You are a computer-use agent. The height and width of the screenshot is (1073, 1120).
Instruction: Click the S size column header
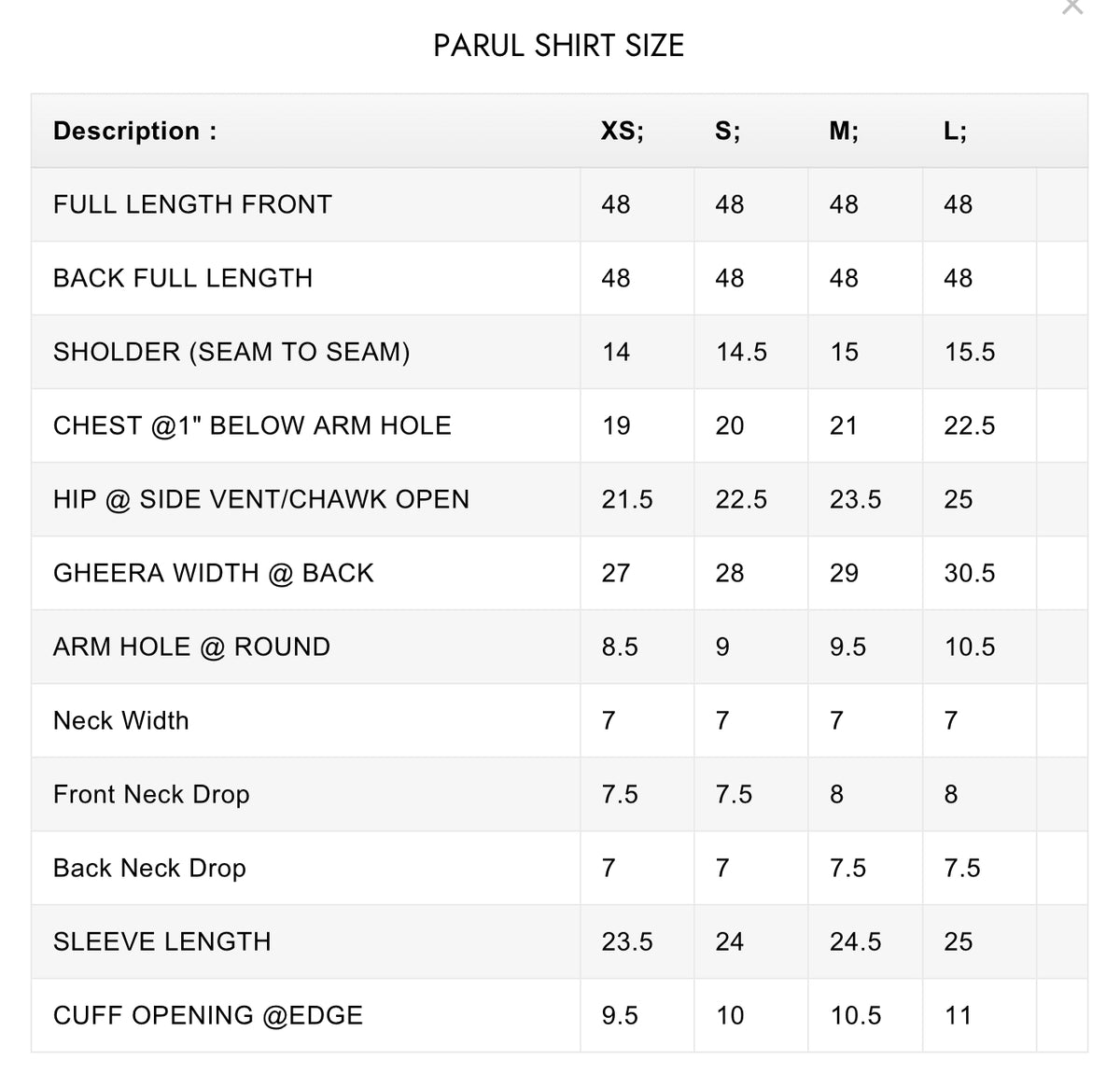(728, 131)
